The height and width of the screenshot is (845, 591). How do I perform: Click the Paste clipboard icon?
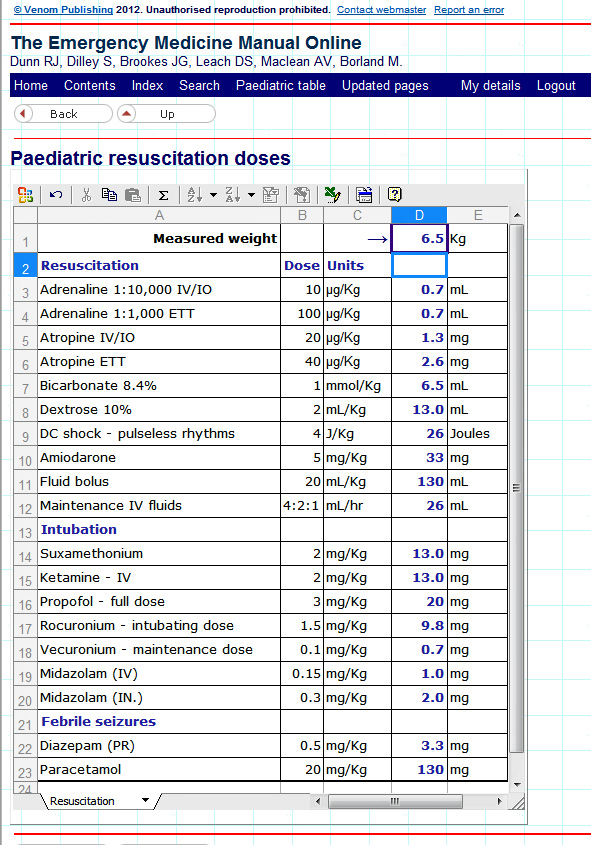pyautogui.click(x=133, y=195)
